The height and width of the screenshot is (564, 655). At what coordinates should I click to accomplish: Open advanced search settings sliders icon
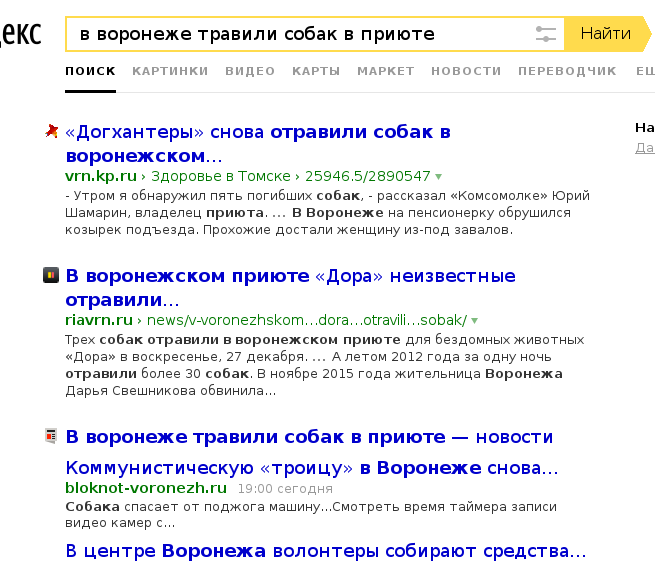click(x=545, y=34)
